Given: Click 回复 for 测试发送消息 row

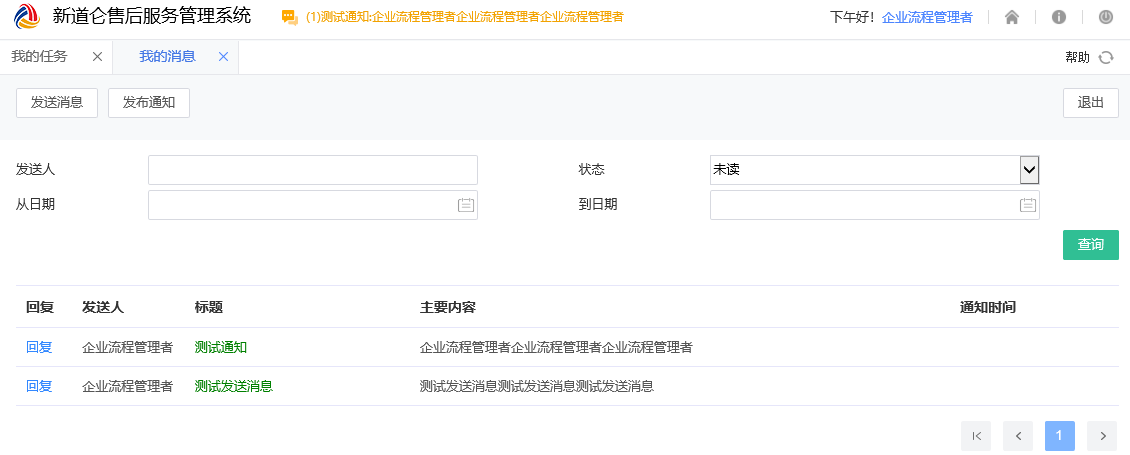Looking at the screenshot, I should coord(39,386).
